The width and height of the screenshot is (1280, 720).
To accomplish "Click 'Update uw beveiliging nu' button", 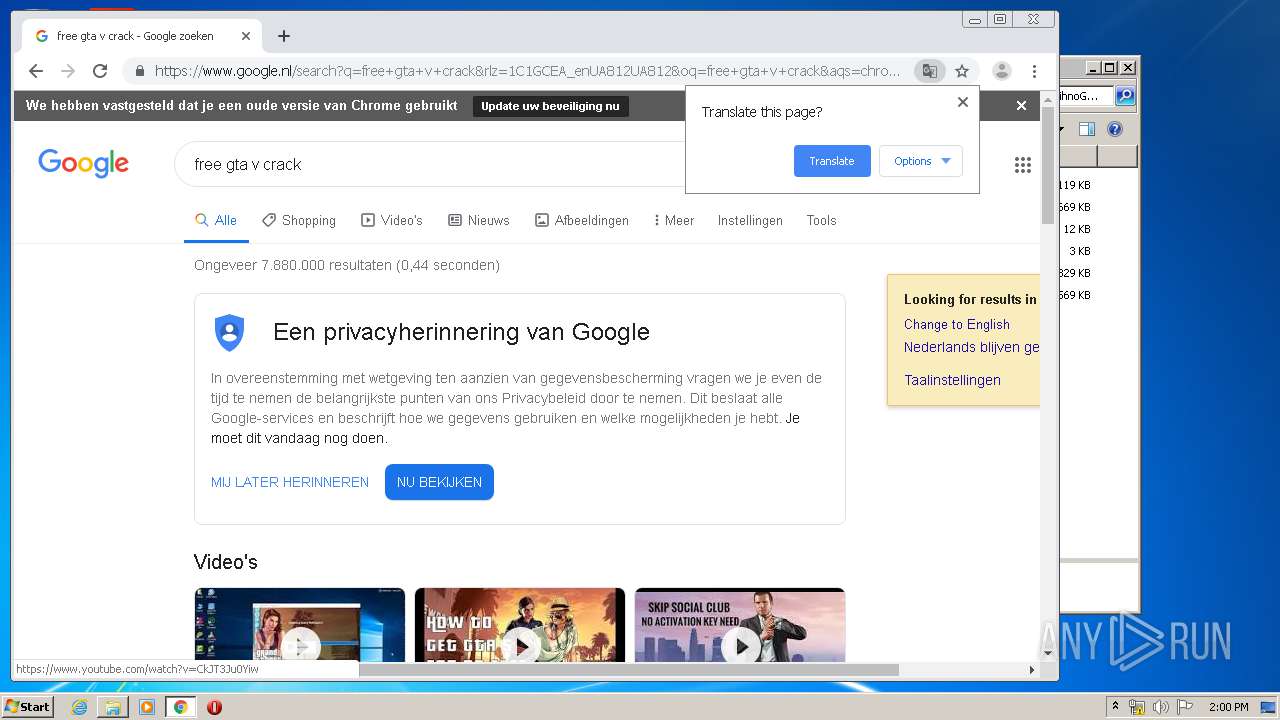I will tap(550, 106).
